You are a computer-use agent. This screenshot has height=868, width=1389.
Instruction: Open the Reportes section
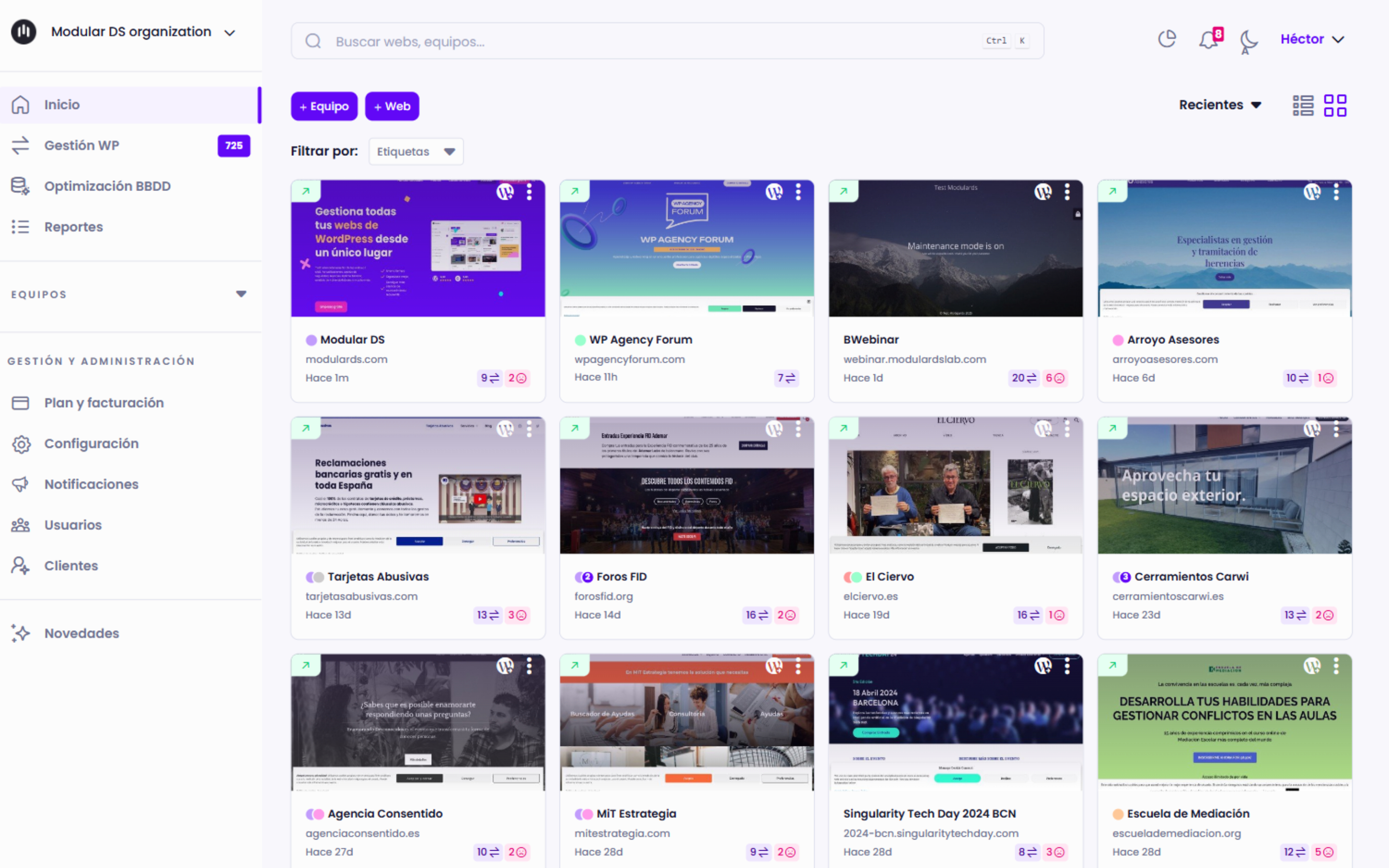click(73, 226)
